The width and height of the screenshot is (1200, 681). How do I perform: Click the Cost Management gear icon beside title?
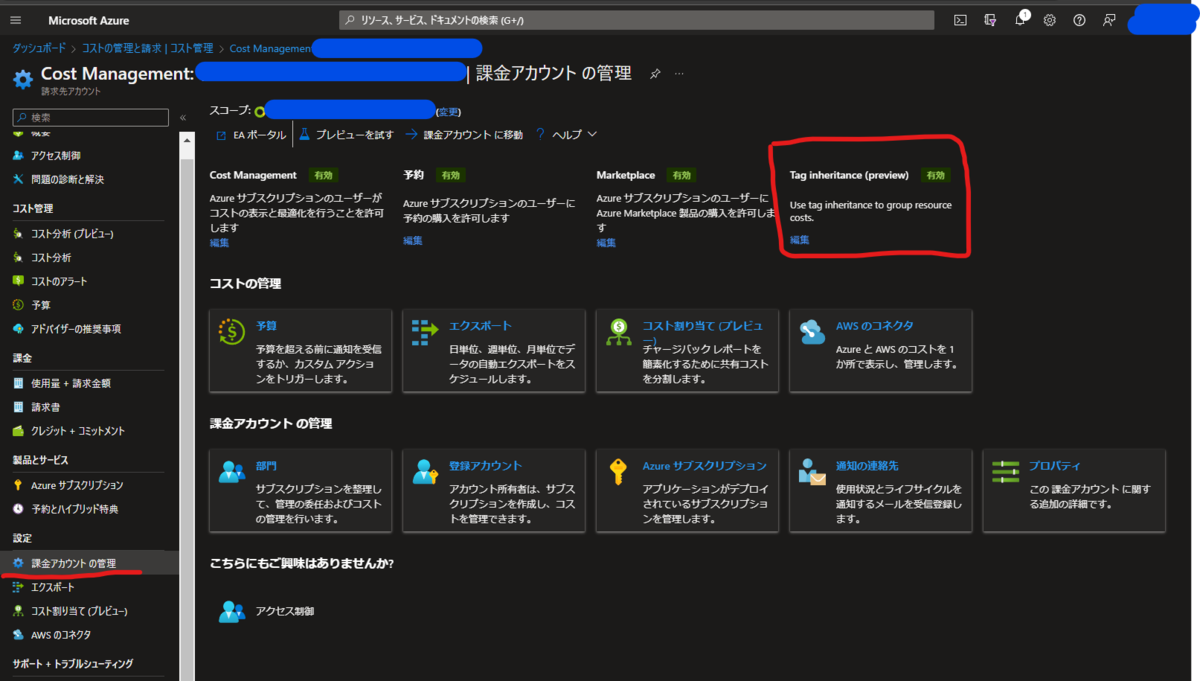point(22,79)
